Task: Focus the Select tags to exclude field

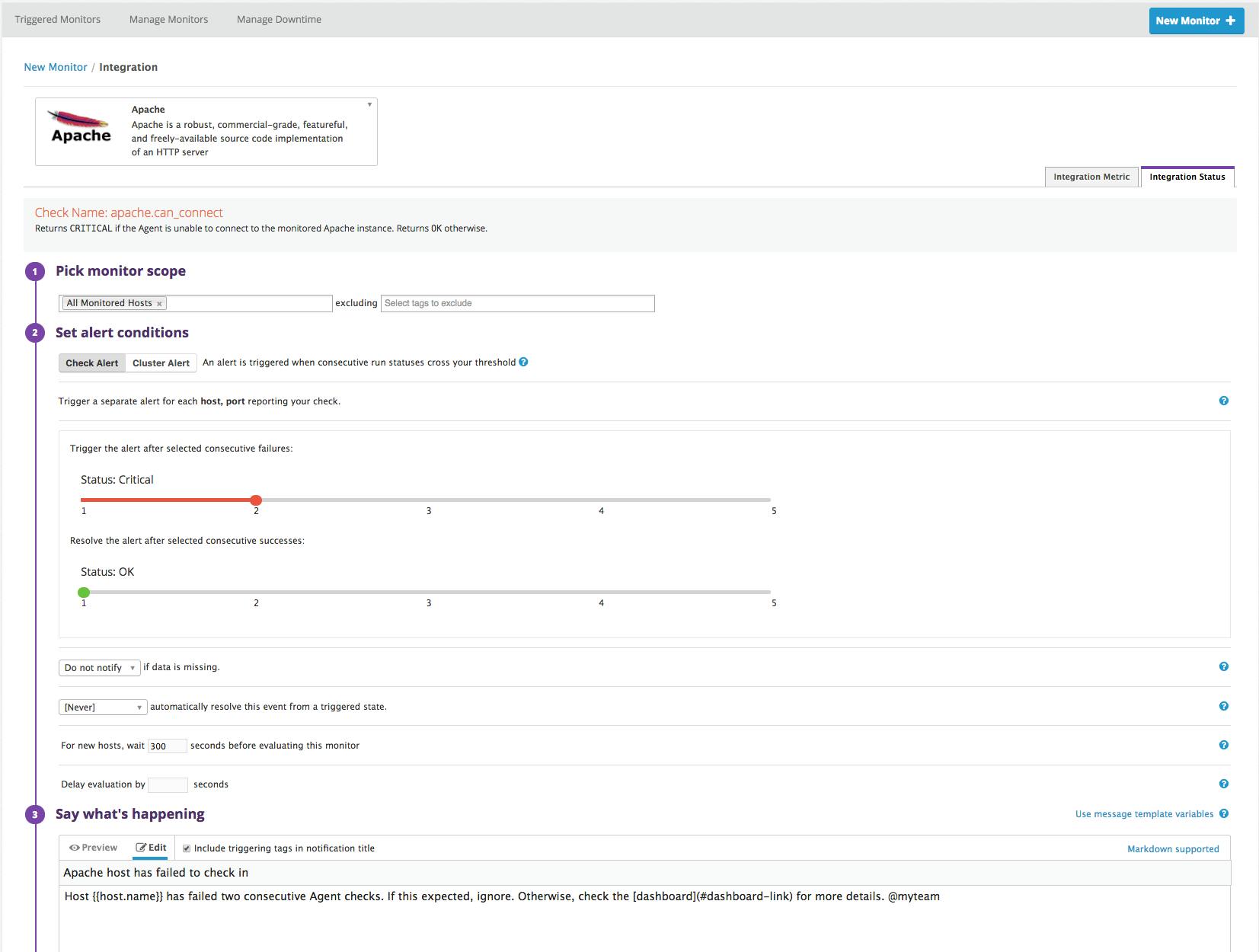Action: [x=517, y=303]
